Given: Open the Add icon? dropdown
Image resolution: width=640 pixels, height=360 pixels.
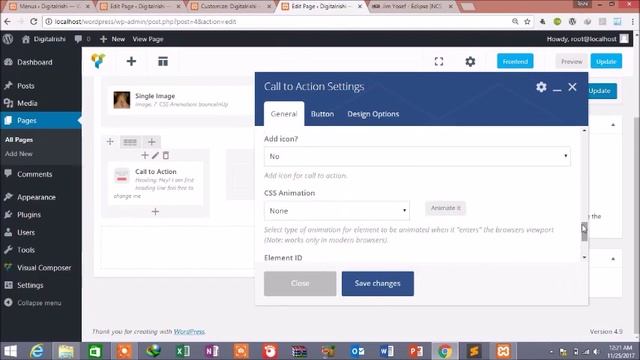Looking at the screenshot, I should pos(417,156).
